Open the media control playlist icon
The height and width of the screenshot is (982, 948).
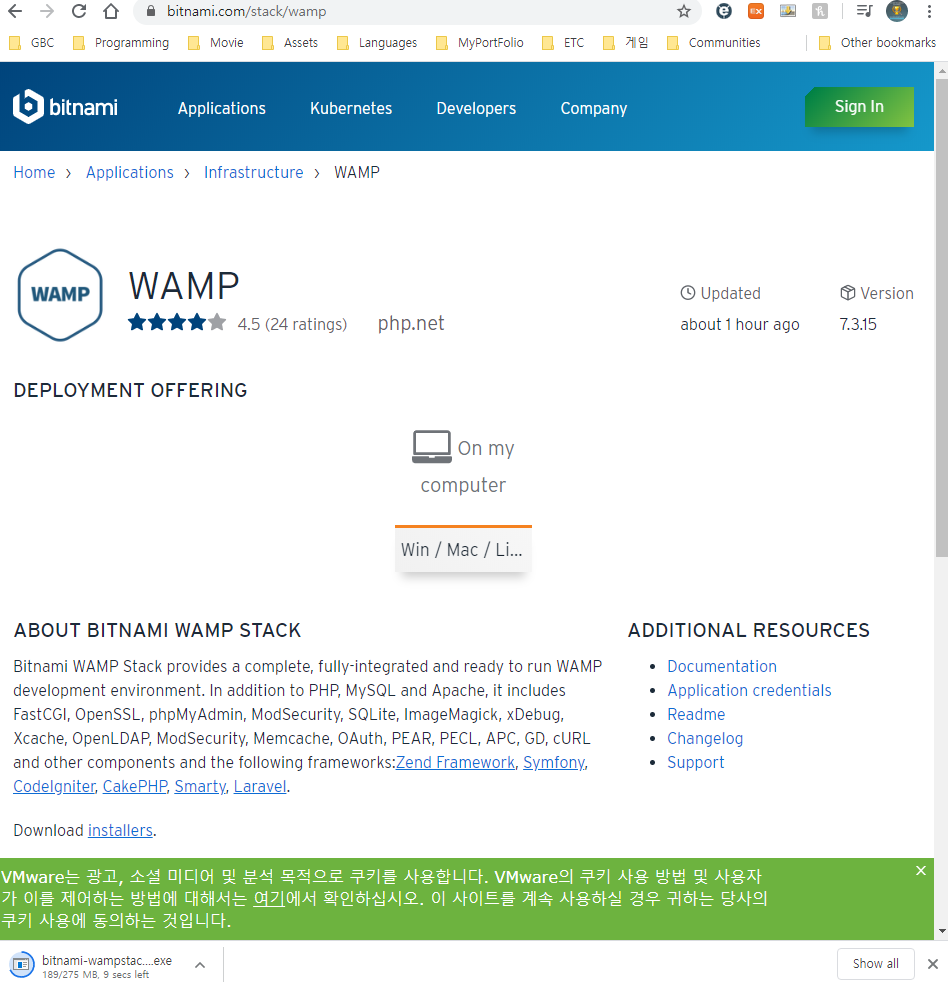point(864,11)
